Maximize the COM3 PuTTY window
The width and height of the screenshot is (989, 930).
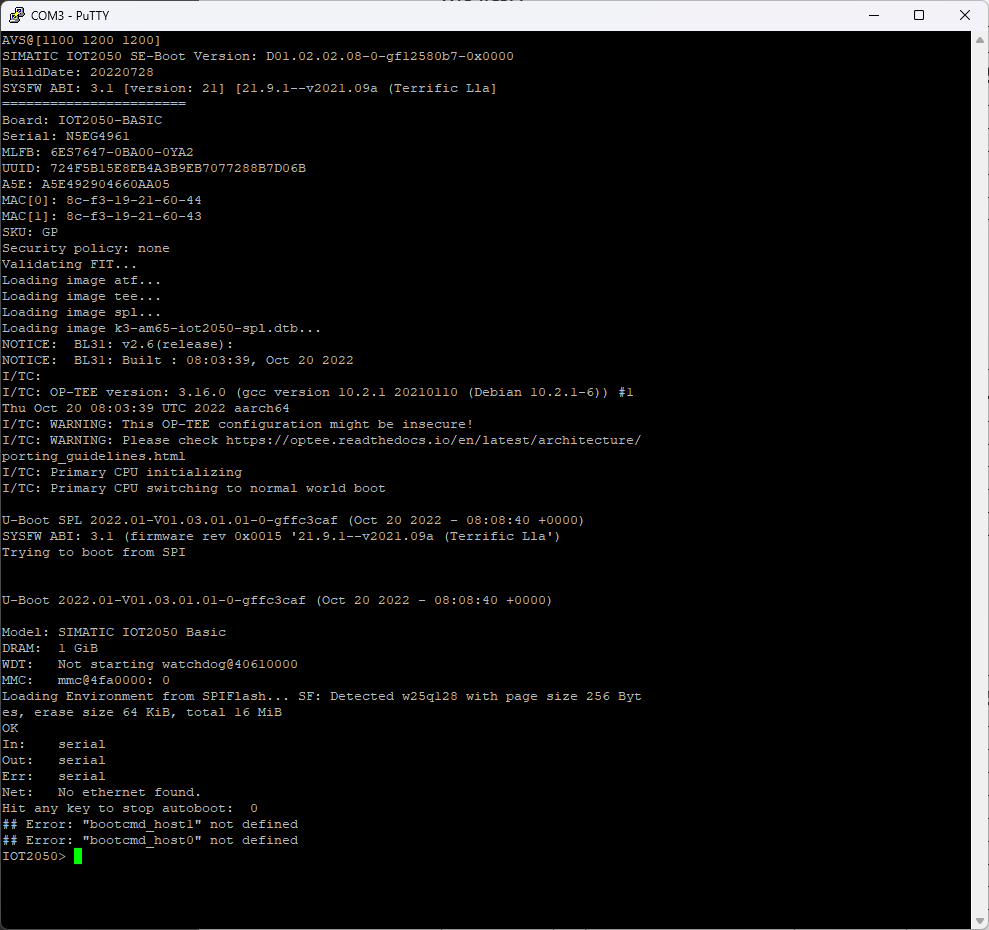(x=919, y=15)
